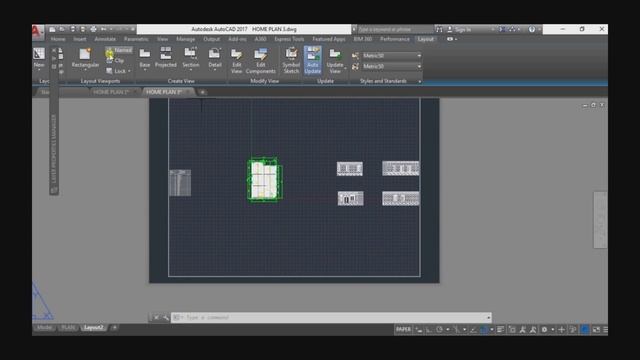Click the command line input field
Image resolution: width=640 pixels, height=360 pixels.
pyautogui.click(x=331, y=317)
